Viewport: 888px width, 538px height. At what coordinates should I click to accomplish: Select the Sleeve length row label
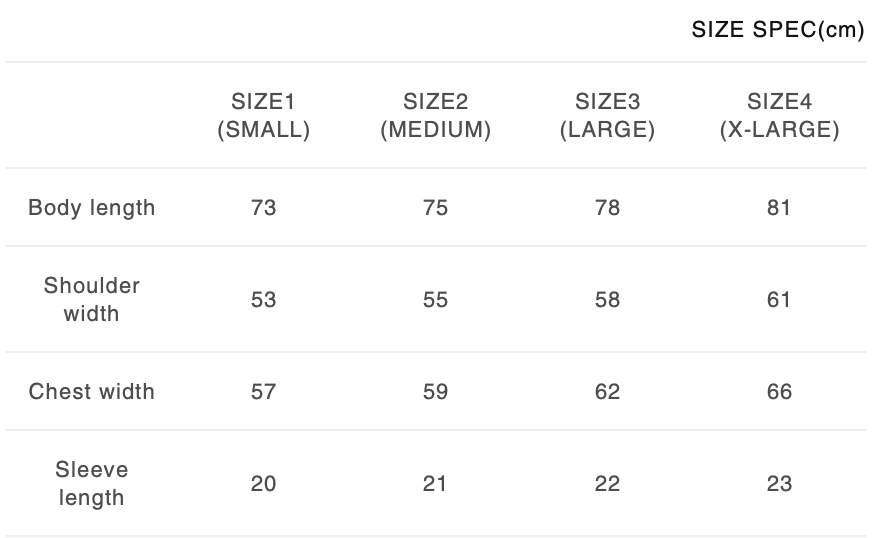92,484
